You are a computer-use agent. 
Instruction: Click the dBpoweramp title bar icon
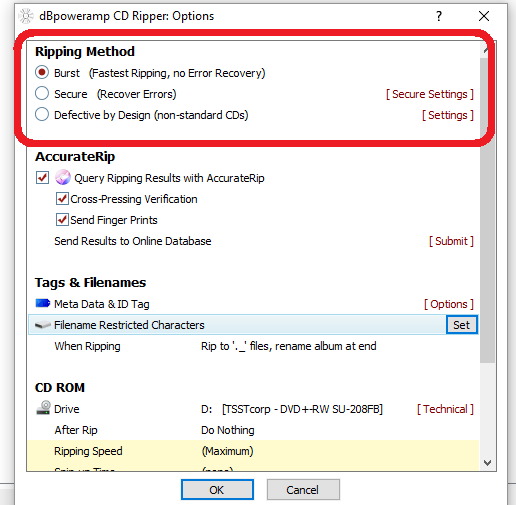[x=26, y=16]
